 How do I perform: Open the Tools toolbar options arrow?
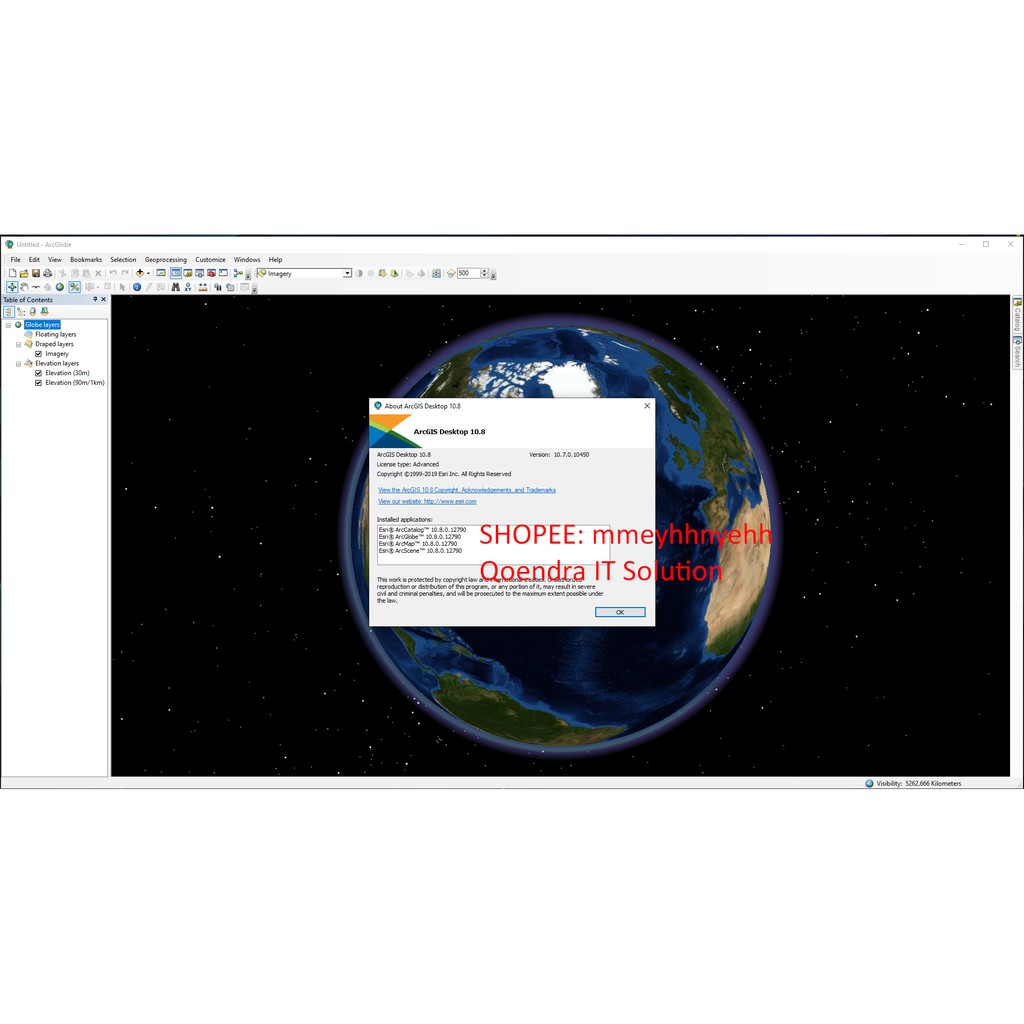(254, 290)
